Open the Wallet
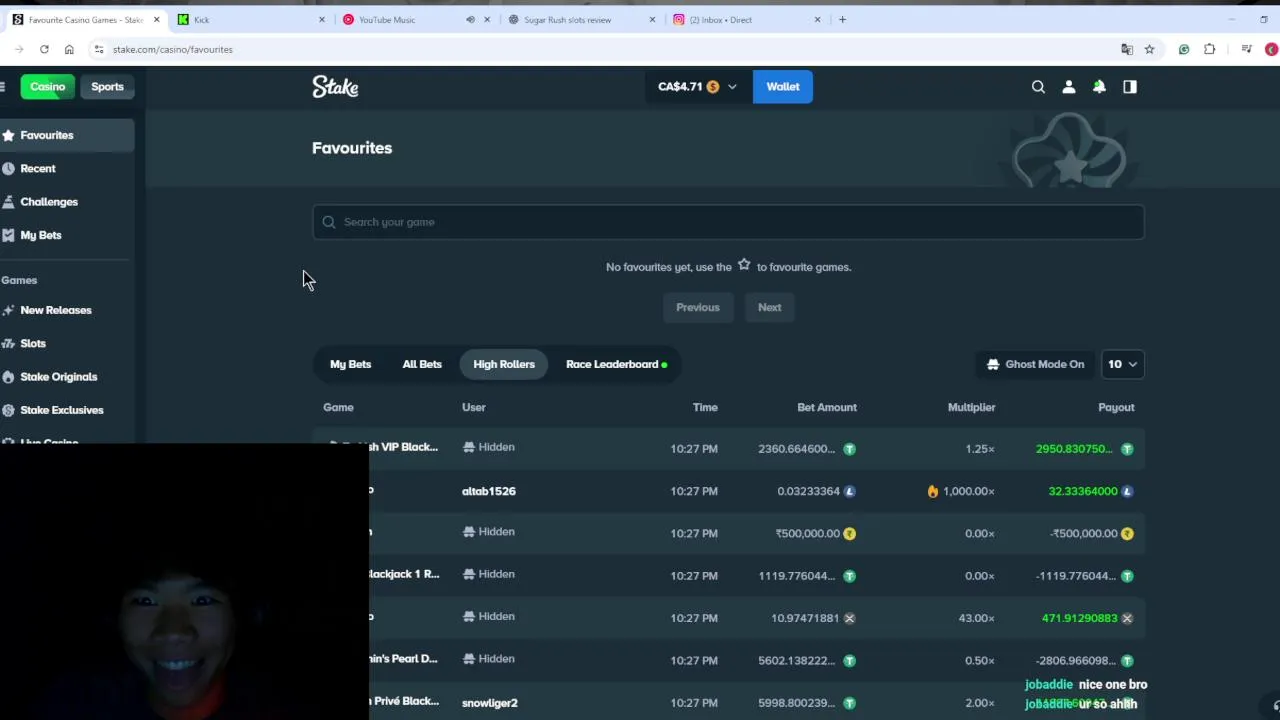This screenshot has height=720, width=1280. 783,87
